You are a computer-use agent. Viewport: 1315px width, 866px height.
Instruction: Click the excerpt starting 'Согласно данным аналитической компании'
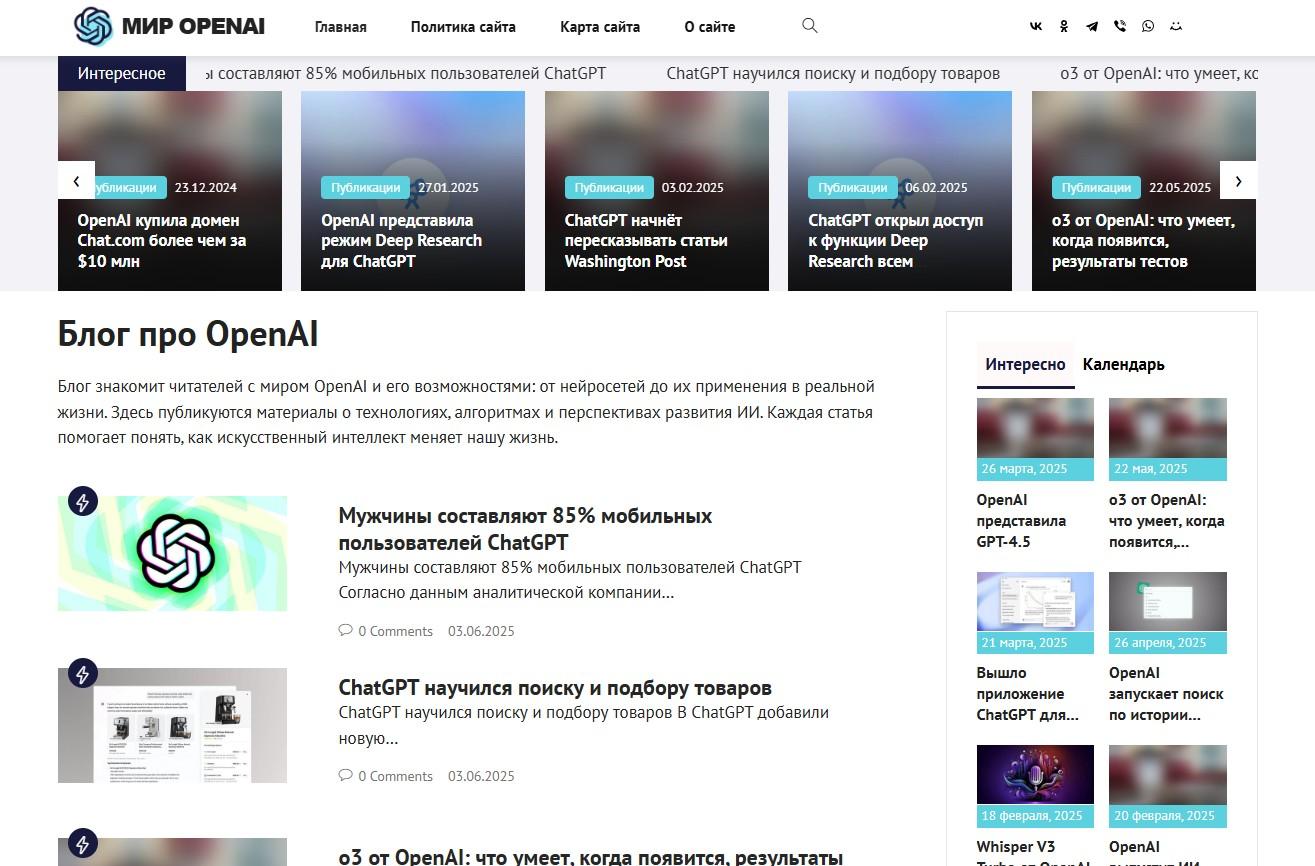pos(507,592)
